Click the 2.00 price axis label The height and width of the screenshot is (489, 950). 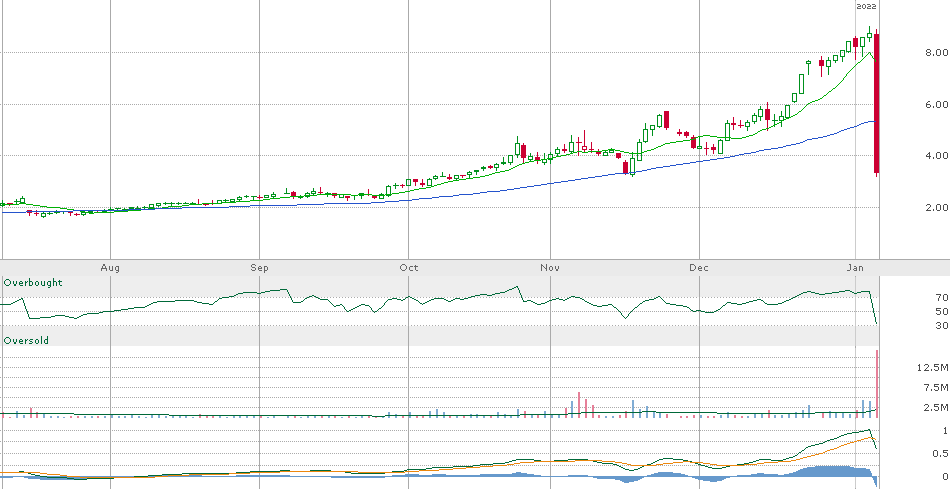pyautogui.click(x=937, y=207)
